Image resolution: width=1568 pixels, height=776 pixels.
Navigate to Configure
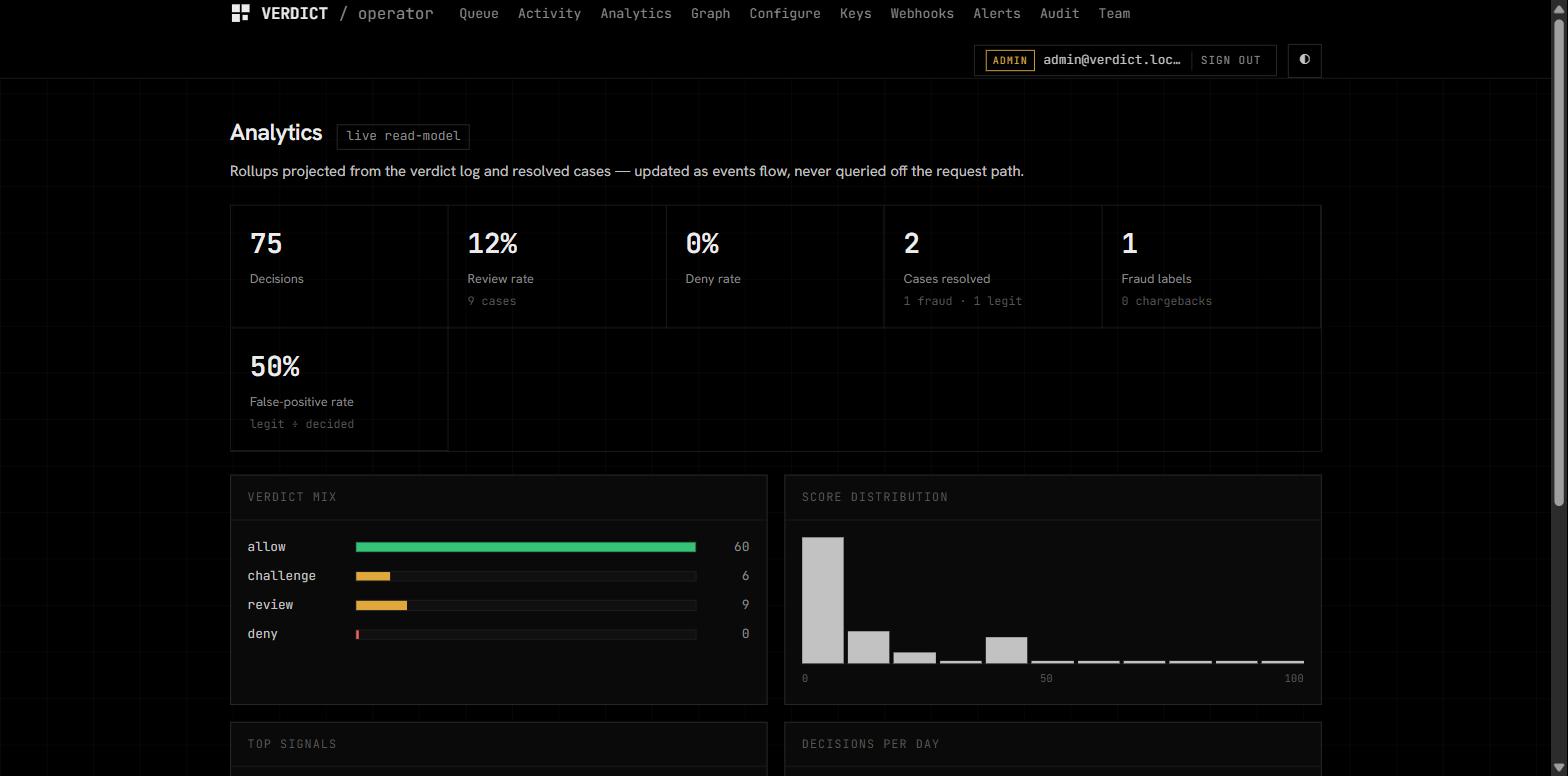(785, 14)
